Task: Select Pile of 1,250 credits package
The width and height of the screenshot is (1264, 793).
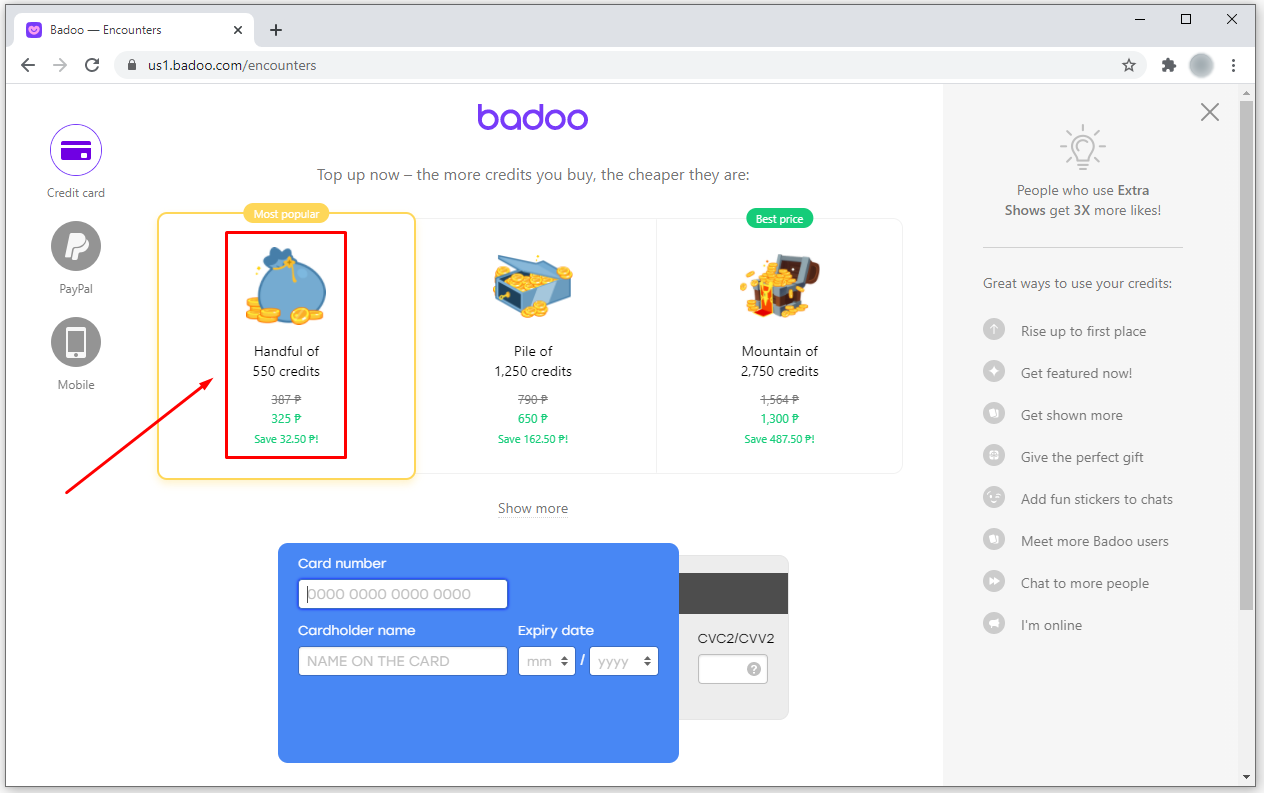Action: tap(533, 345)
